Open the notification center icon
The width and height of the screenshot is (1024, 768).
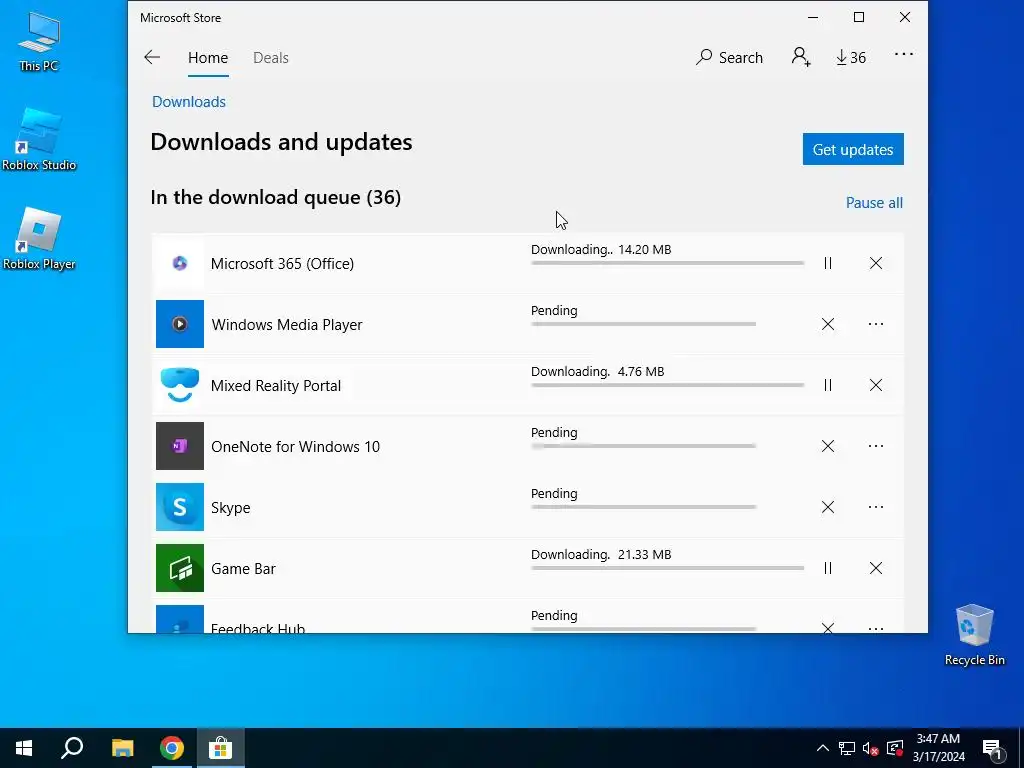click(x=993, y=748)
